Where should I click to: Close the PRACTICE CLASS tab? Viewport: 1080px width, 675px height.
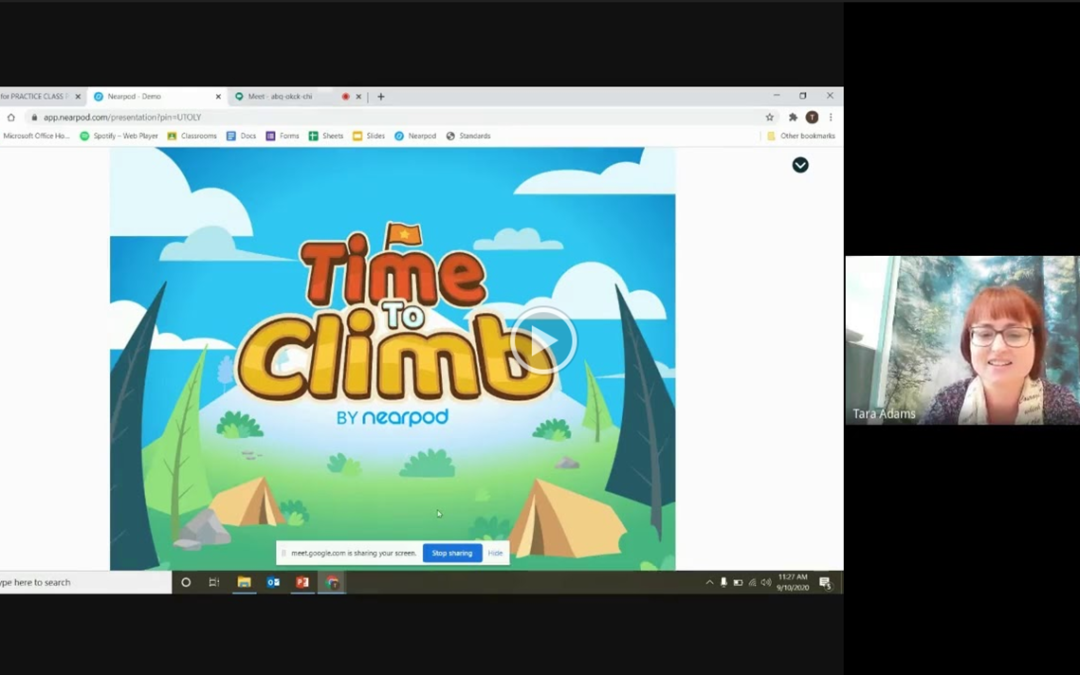78,97
